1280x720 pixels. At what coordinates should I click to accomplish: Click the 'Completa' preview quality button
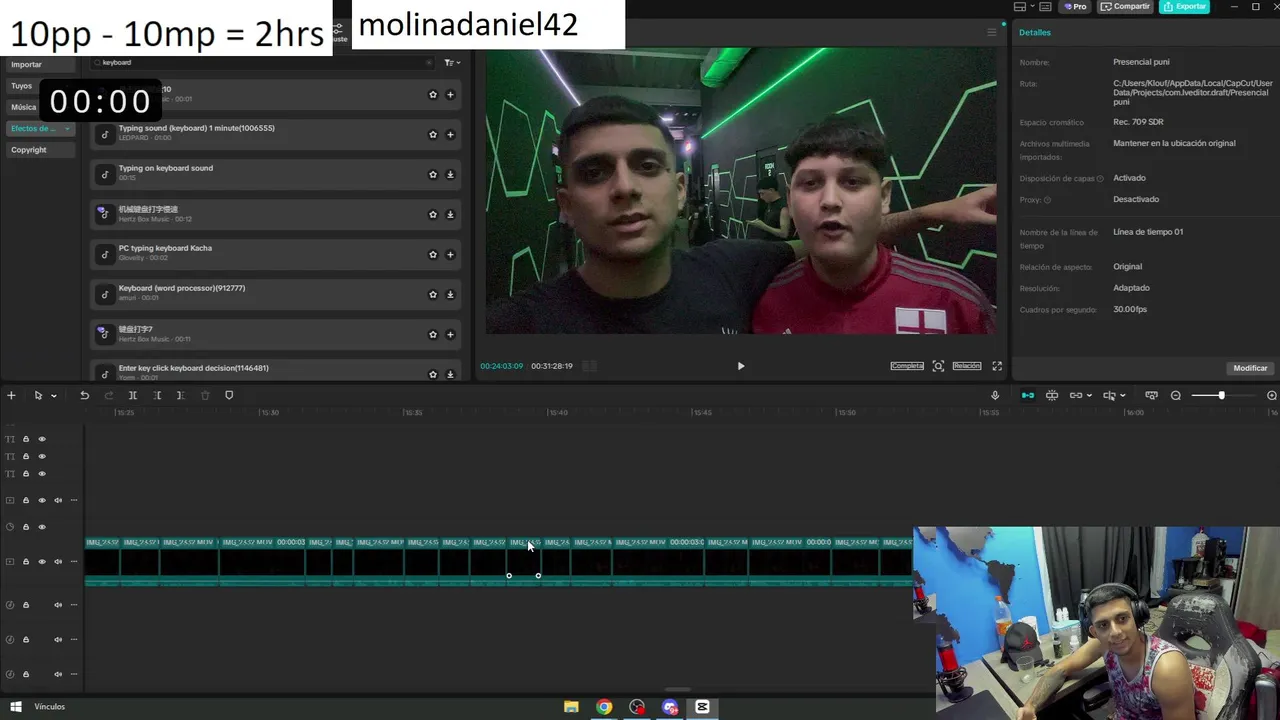(907, 366)
